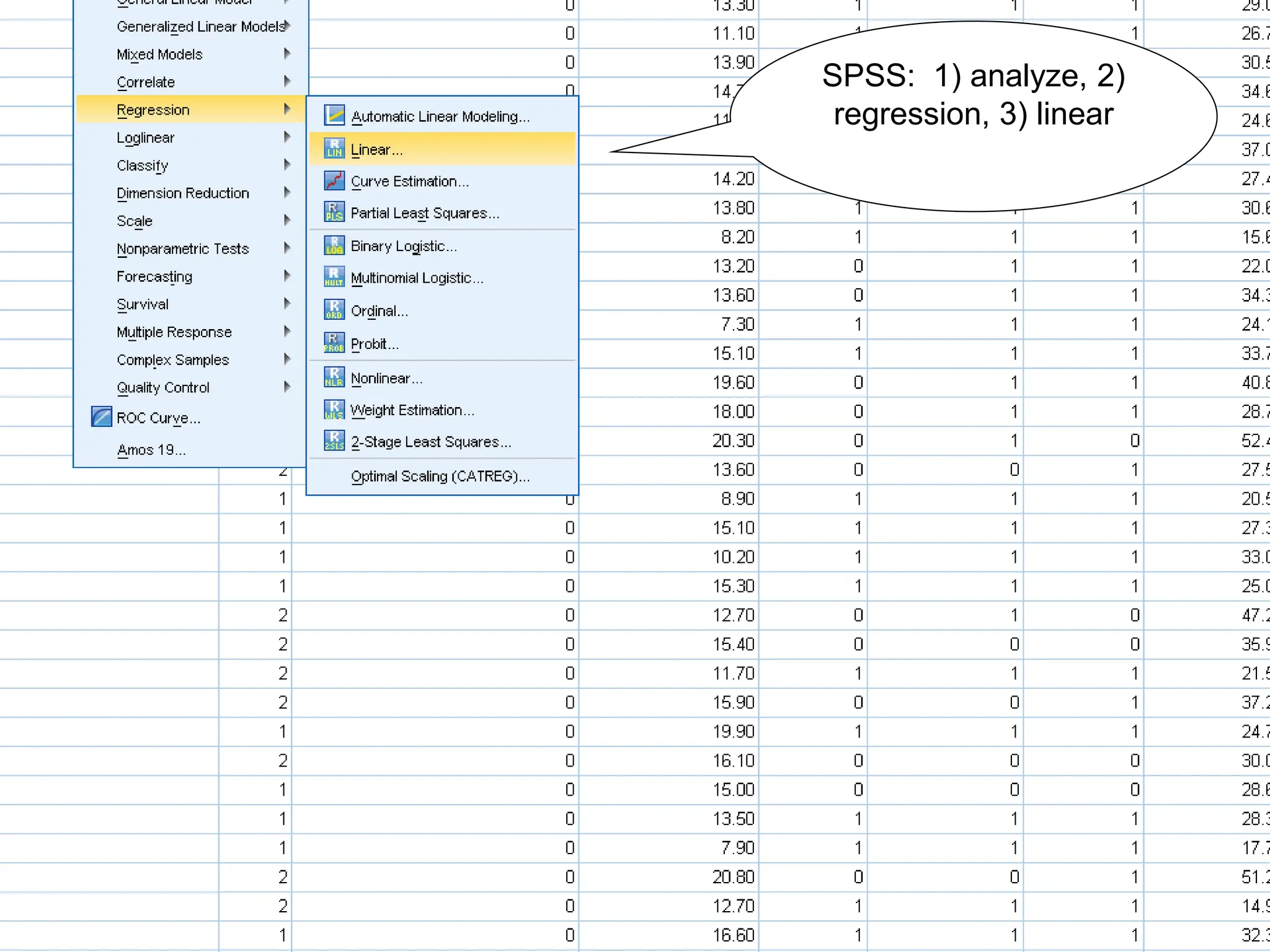The width and height of the screenshot is (1270, 952).
Task: Expand the Nonparametric Tests submenu arrow
Action: point(287,248)
